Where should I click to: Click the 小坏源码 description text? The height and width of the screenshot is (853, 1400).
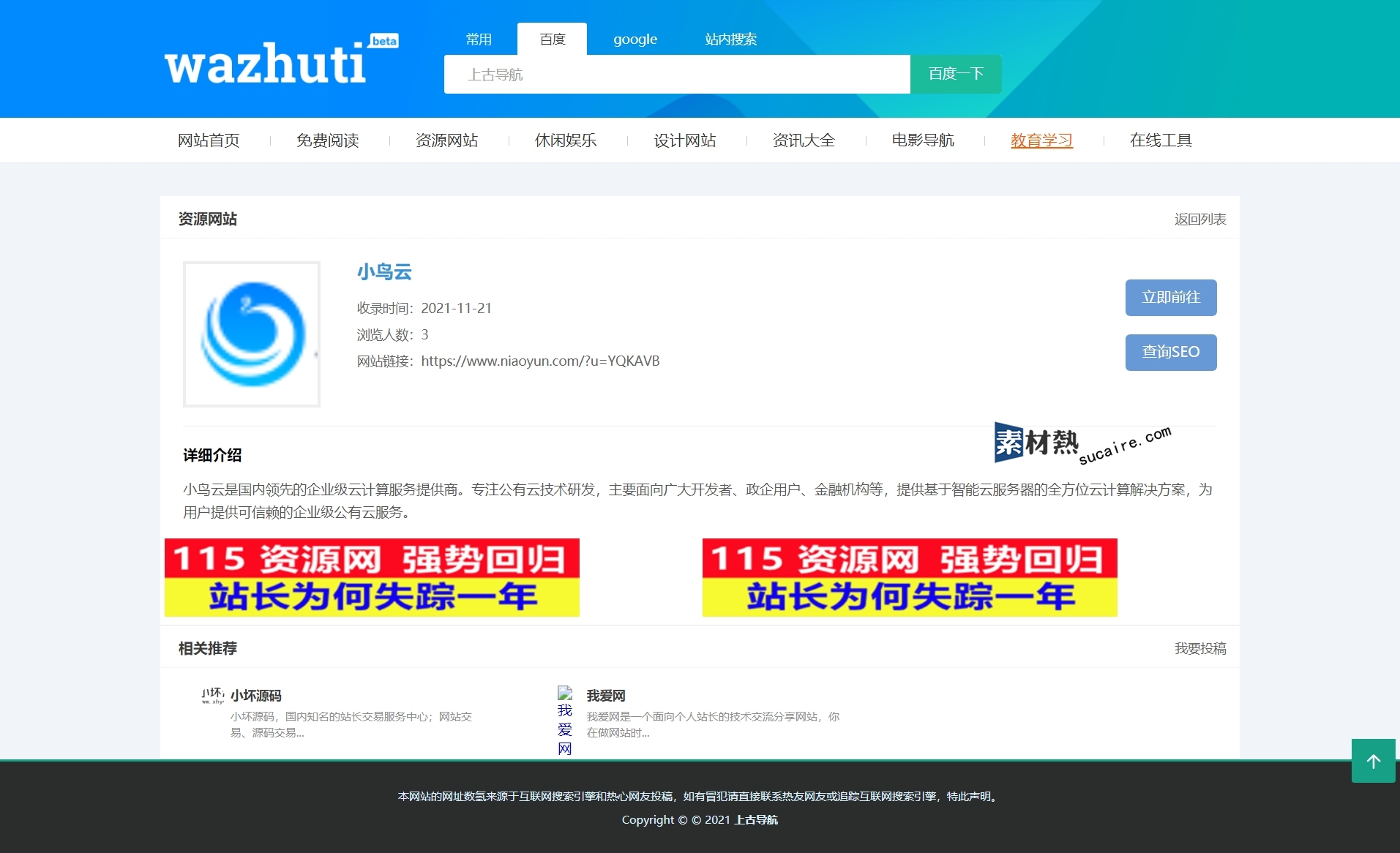[351, 724]
